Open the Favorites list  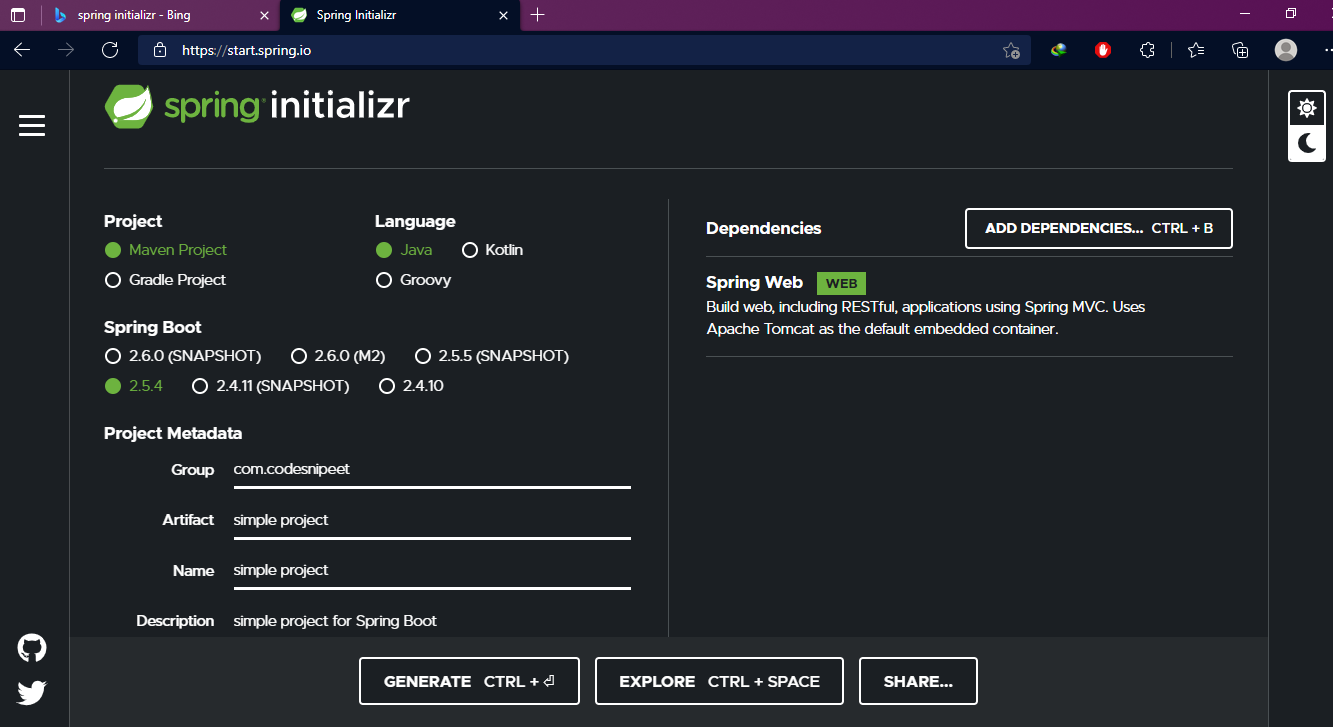(1195, 50)
